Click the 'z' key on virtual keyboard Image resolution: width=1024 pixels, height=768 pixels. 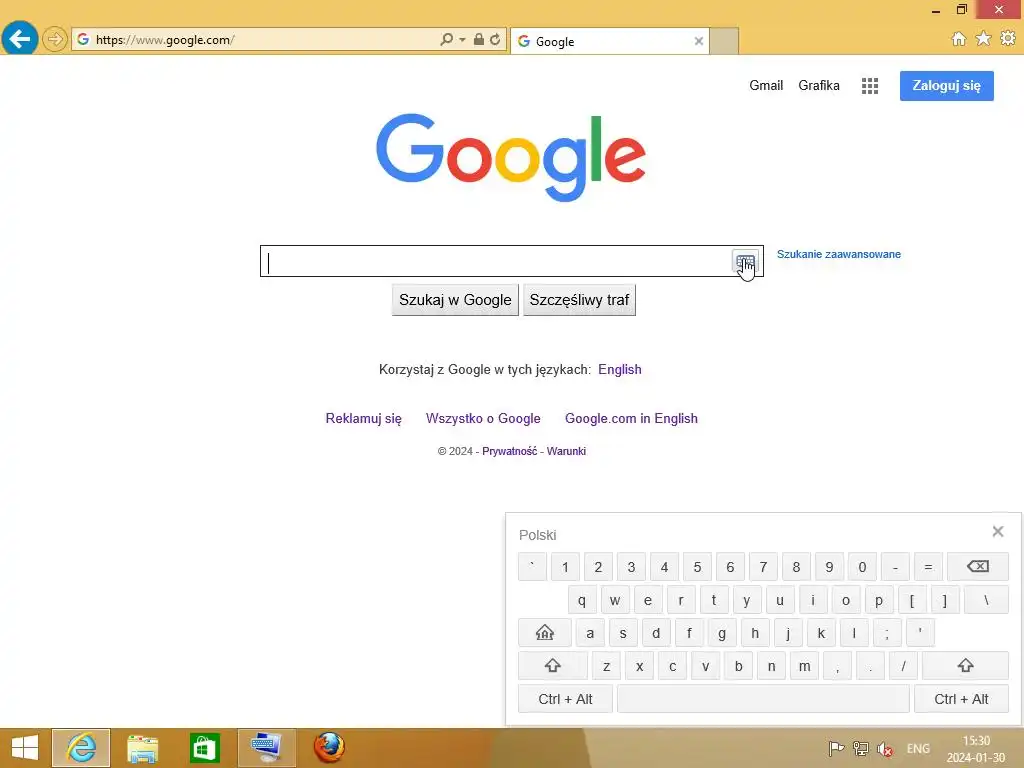click(607, 666)
